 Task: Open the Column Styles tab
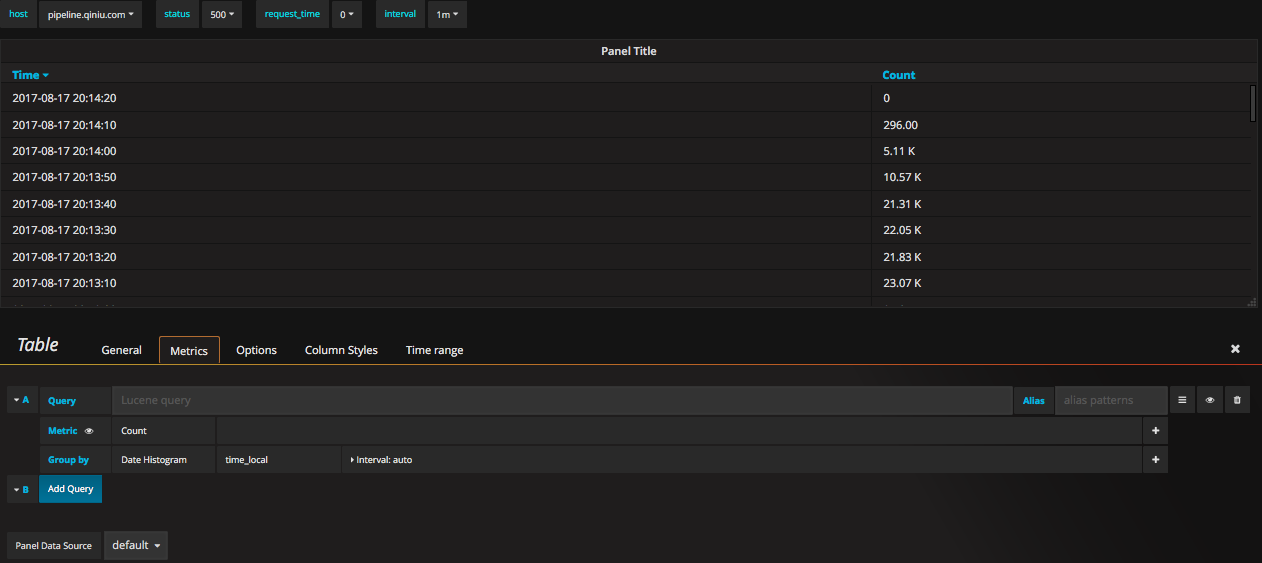pos(341,350)
